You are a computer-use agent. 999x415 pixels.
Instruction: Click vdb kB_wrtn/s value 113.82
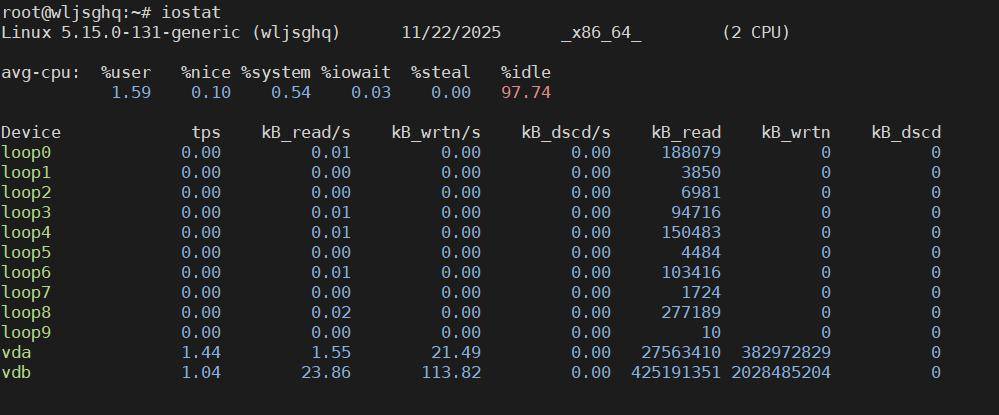(x=451, y=372)
